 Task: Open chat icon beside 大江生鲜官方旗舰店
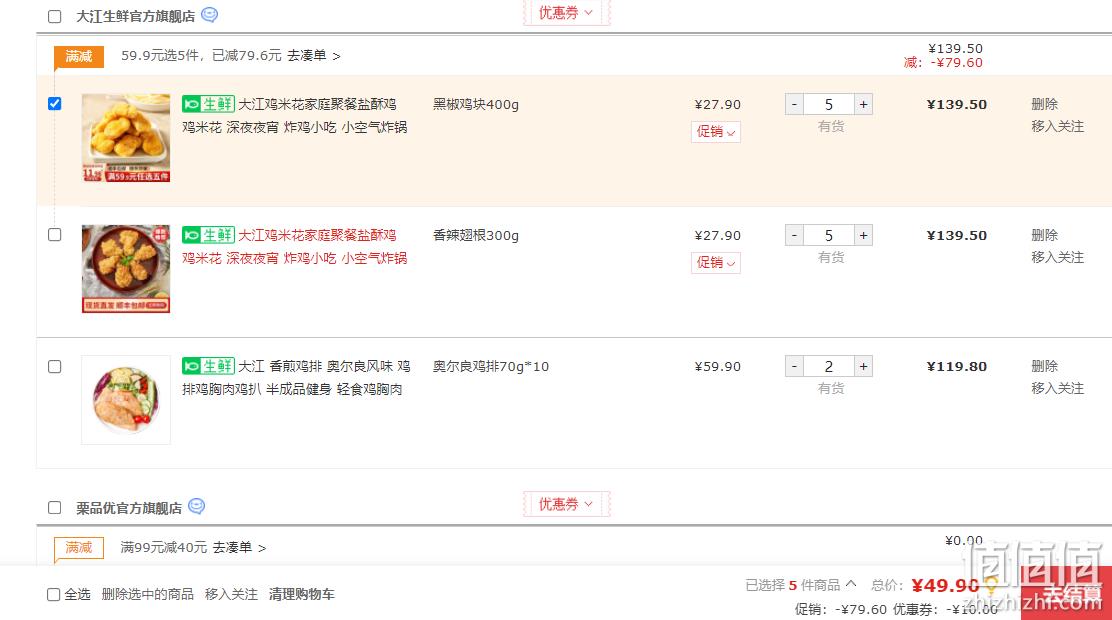(209, 15)
